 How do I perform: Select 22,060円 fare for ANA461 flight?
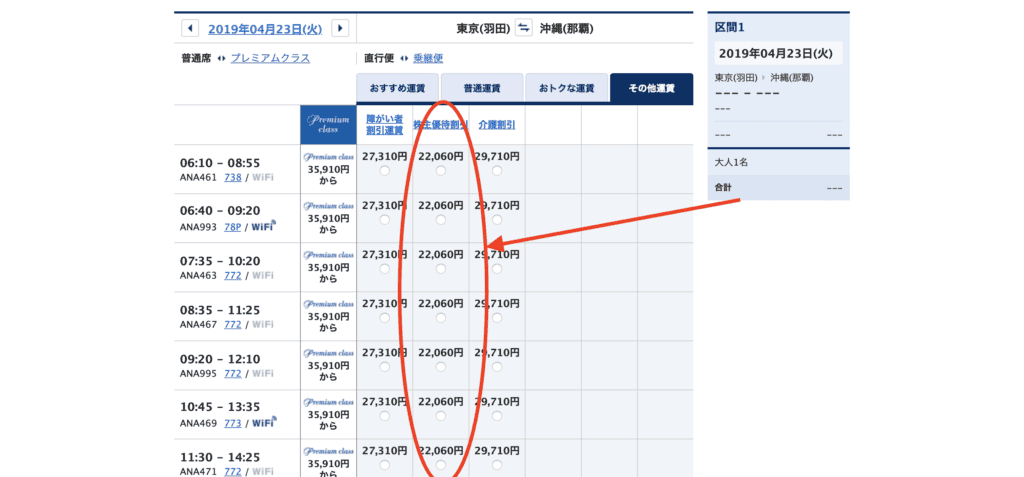(441, 171)
